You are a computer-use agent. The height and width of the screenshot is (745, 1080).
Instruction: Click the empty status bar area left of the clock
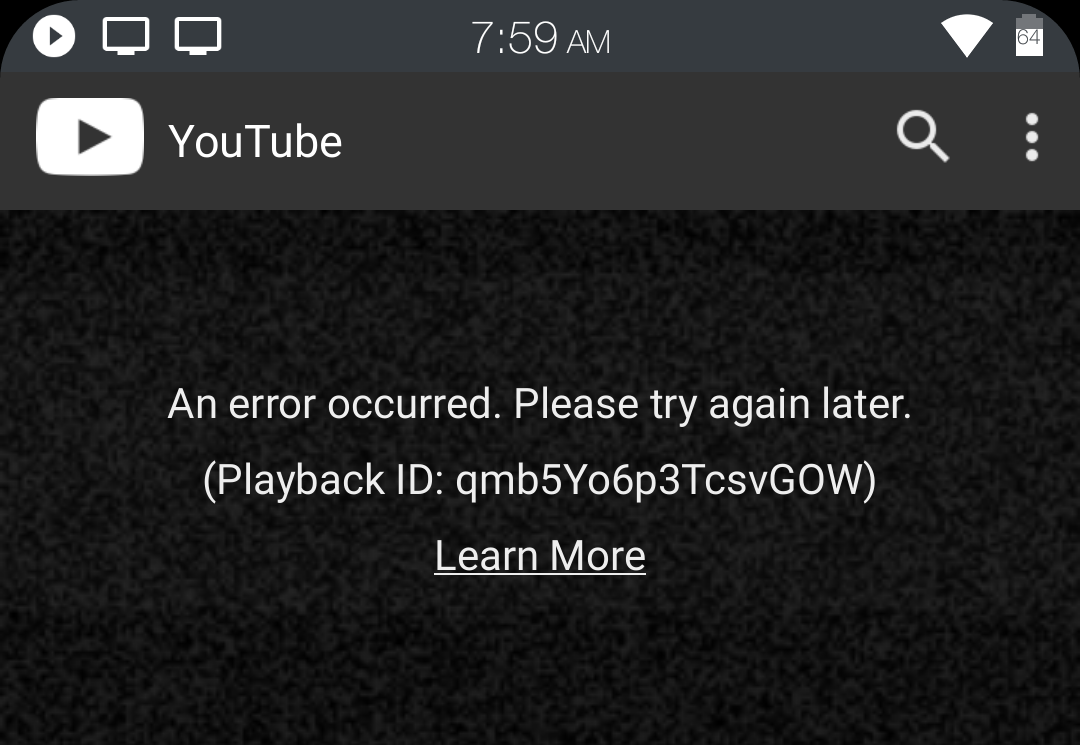pos(344,36)
